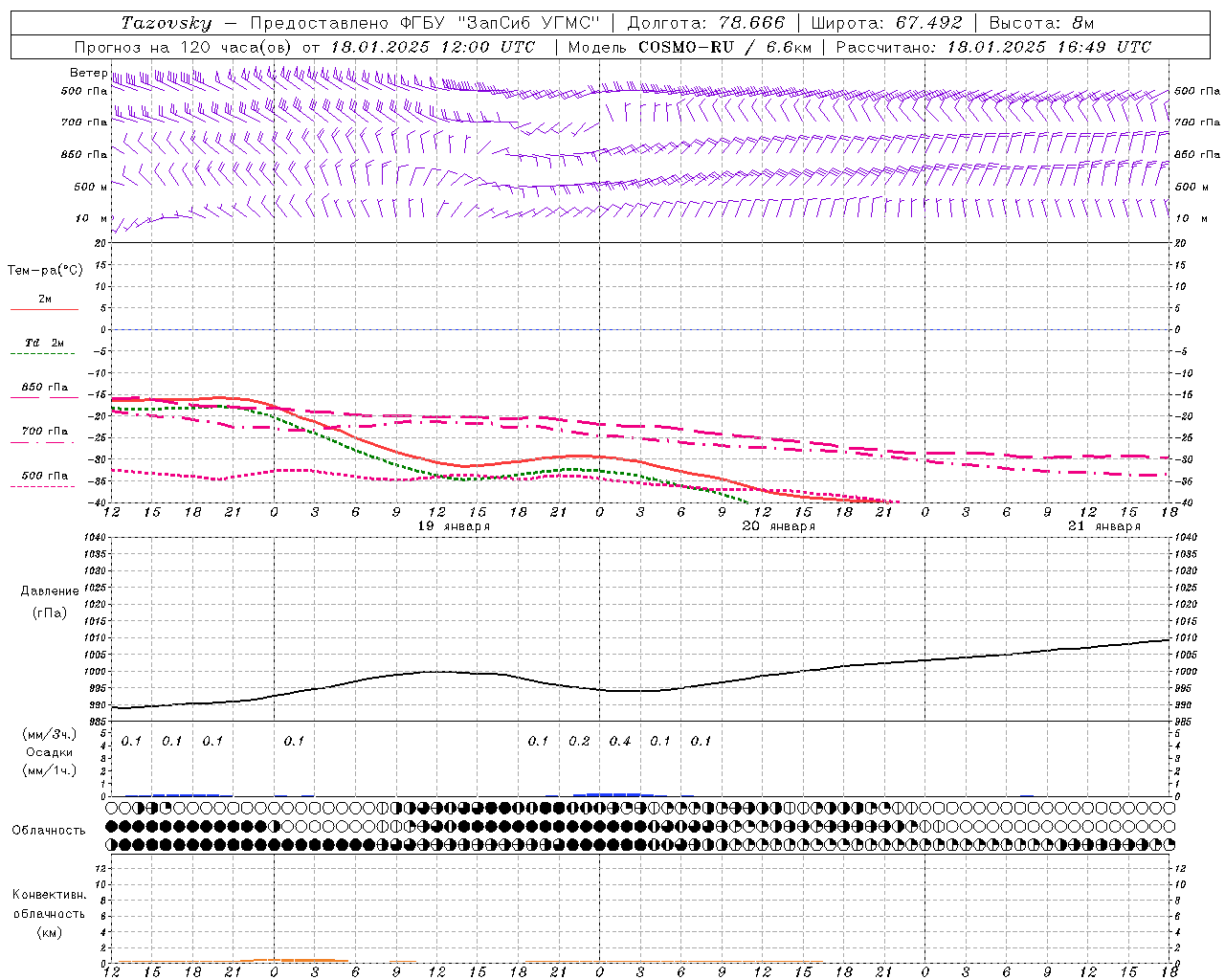The image size is (1225, 980).
Task: Click the 20 января date label
Action: pyautogui.click(x=779, y=526)
